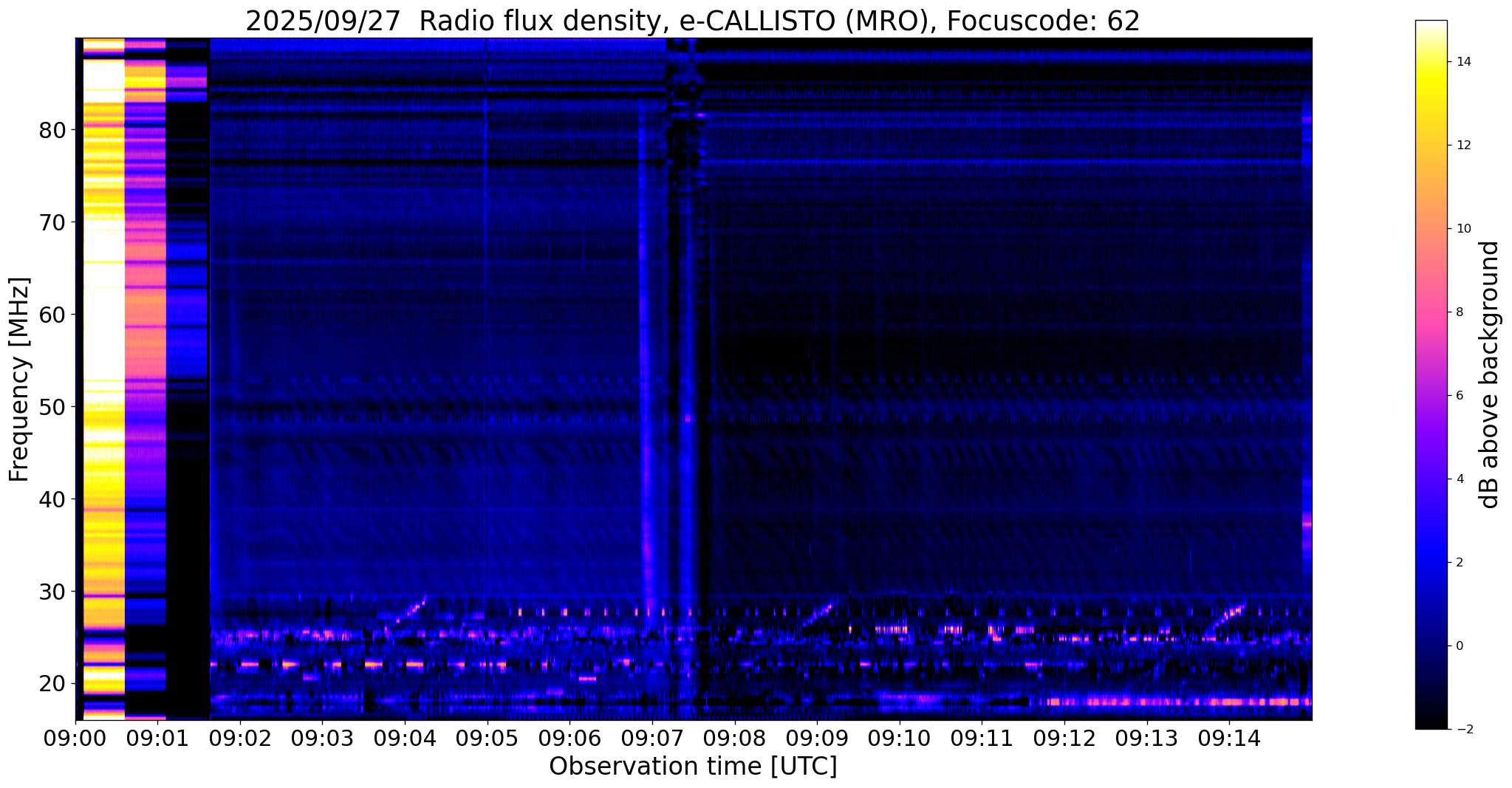The image size is (1512, 788).
Task: Click the colorbar tick label 8
Action: pyautogui.click(x=1459, y=312)
